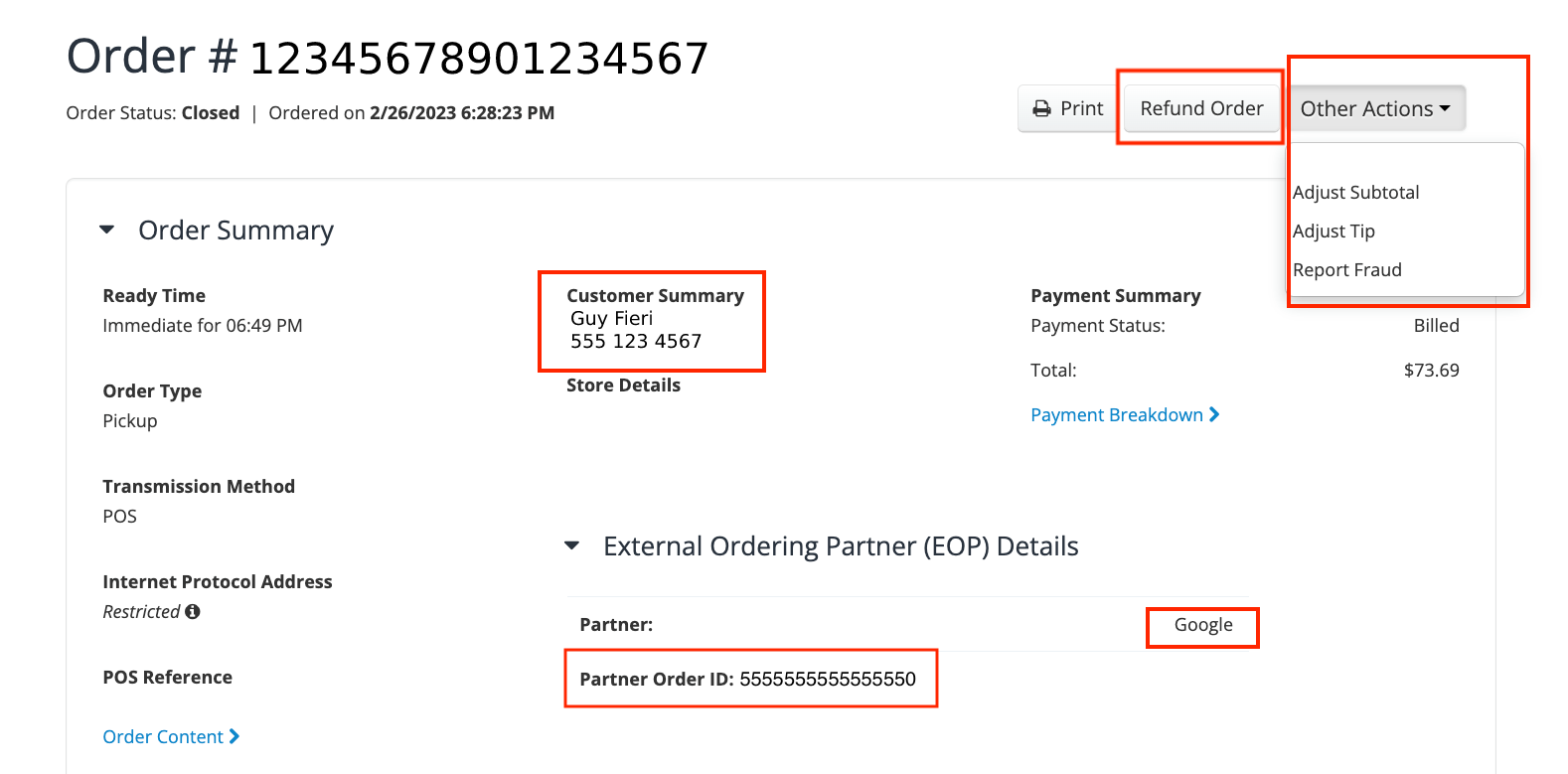The height and width of the screenshot is (774, 1568).
Task: Click the customer phone number
Action: tap(636, 342)
